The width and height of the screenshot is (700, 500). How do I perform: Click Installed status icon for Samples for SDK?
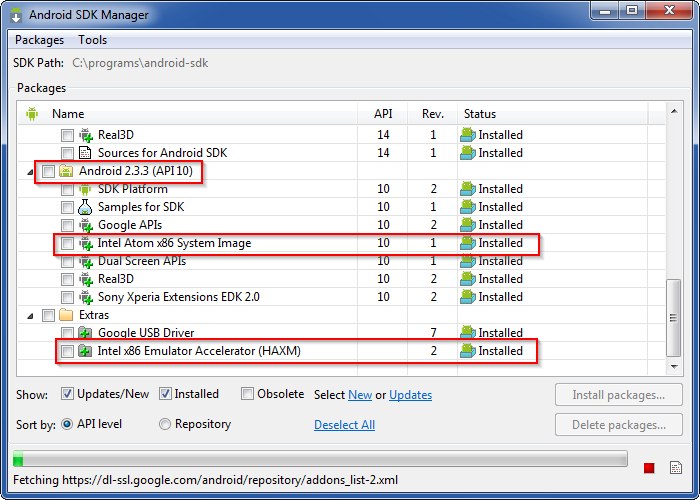click(467, 207)
